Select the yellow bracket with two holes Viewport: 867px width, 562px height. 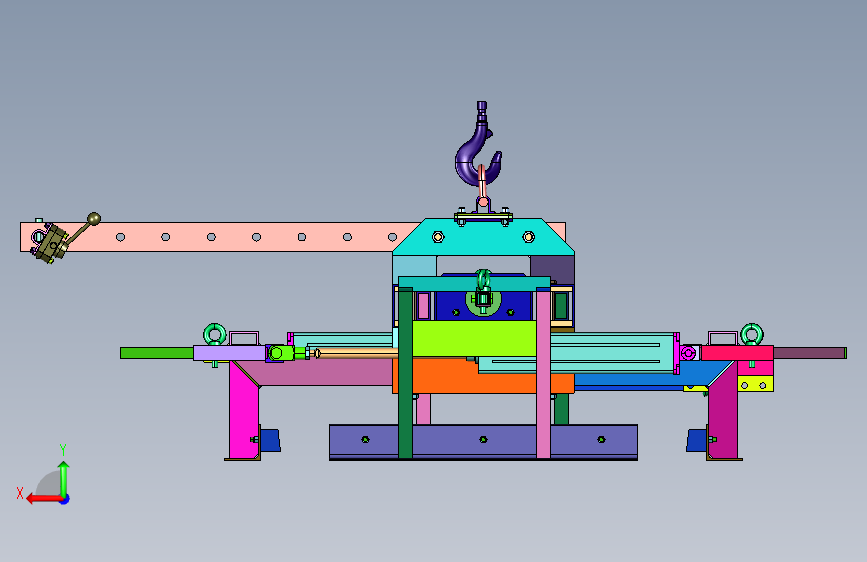point(755,384)
